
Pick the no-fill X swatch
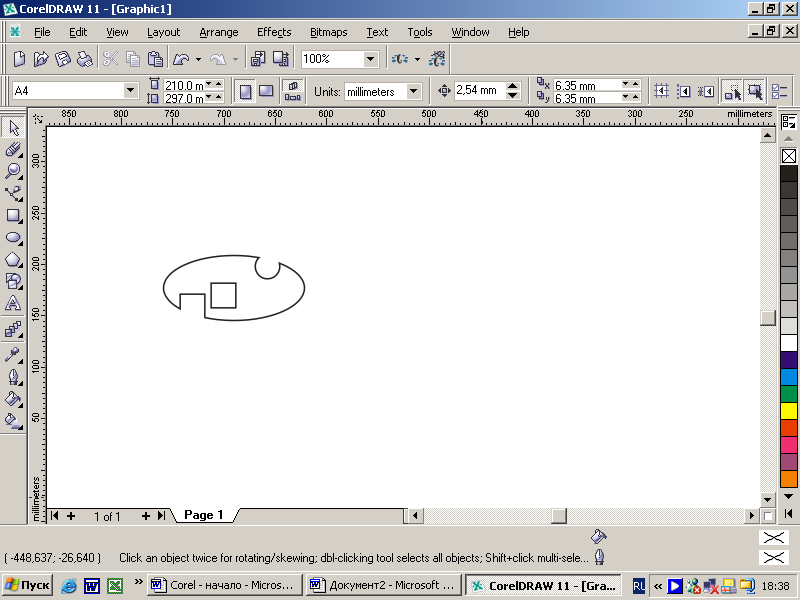tap(789, 156)
